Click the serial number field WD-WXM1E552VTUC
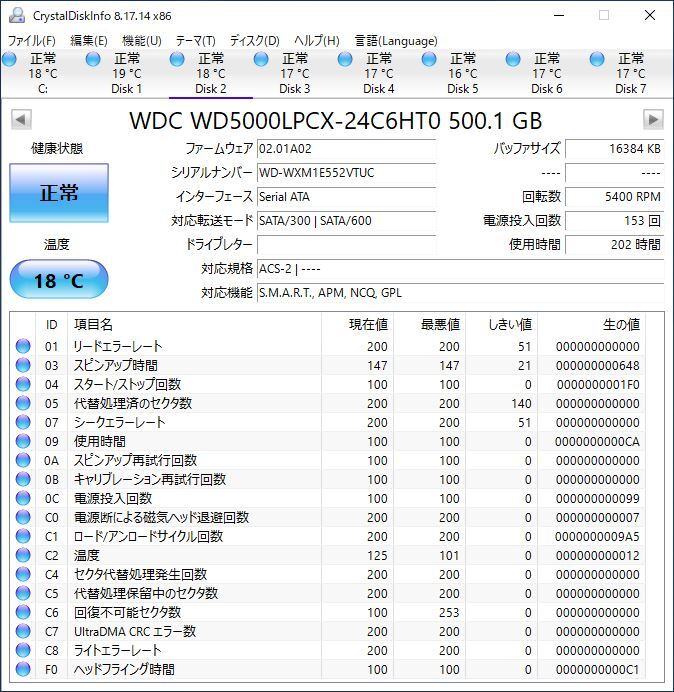This screenshot has height=692, width=674. point(346,173)
